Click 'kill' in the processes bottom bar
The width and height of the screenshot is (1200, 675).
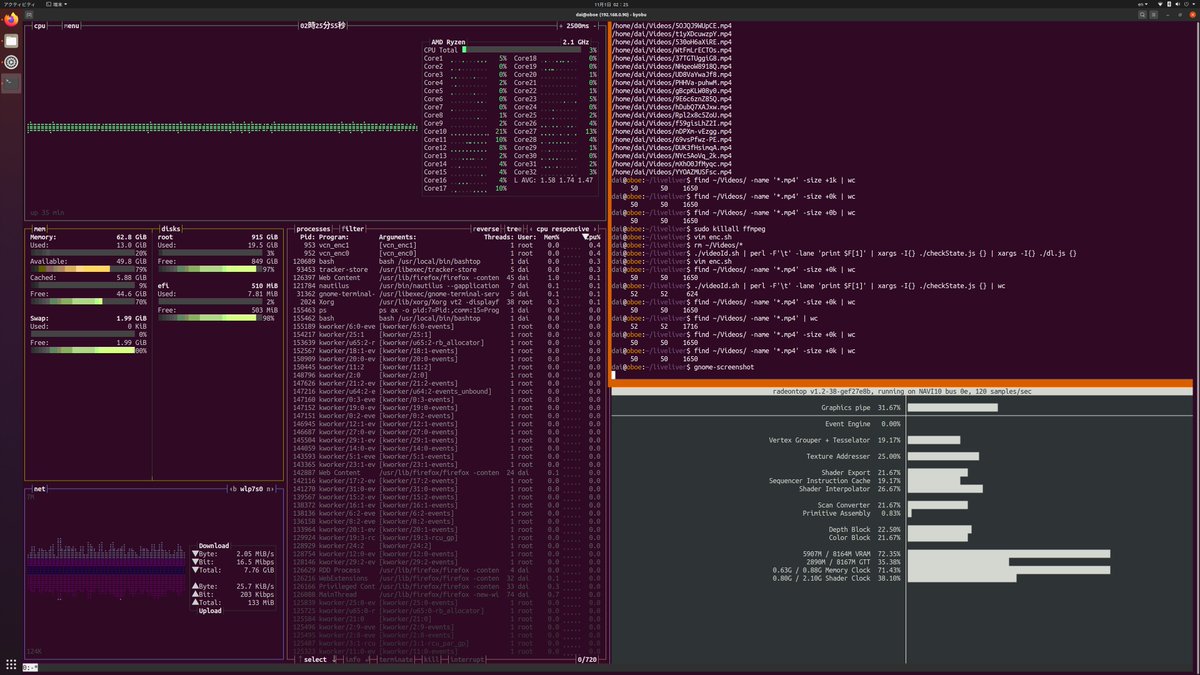coord(432,659)
